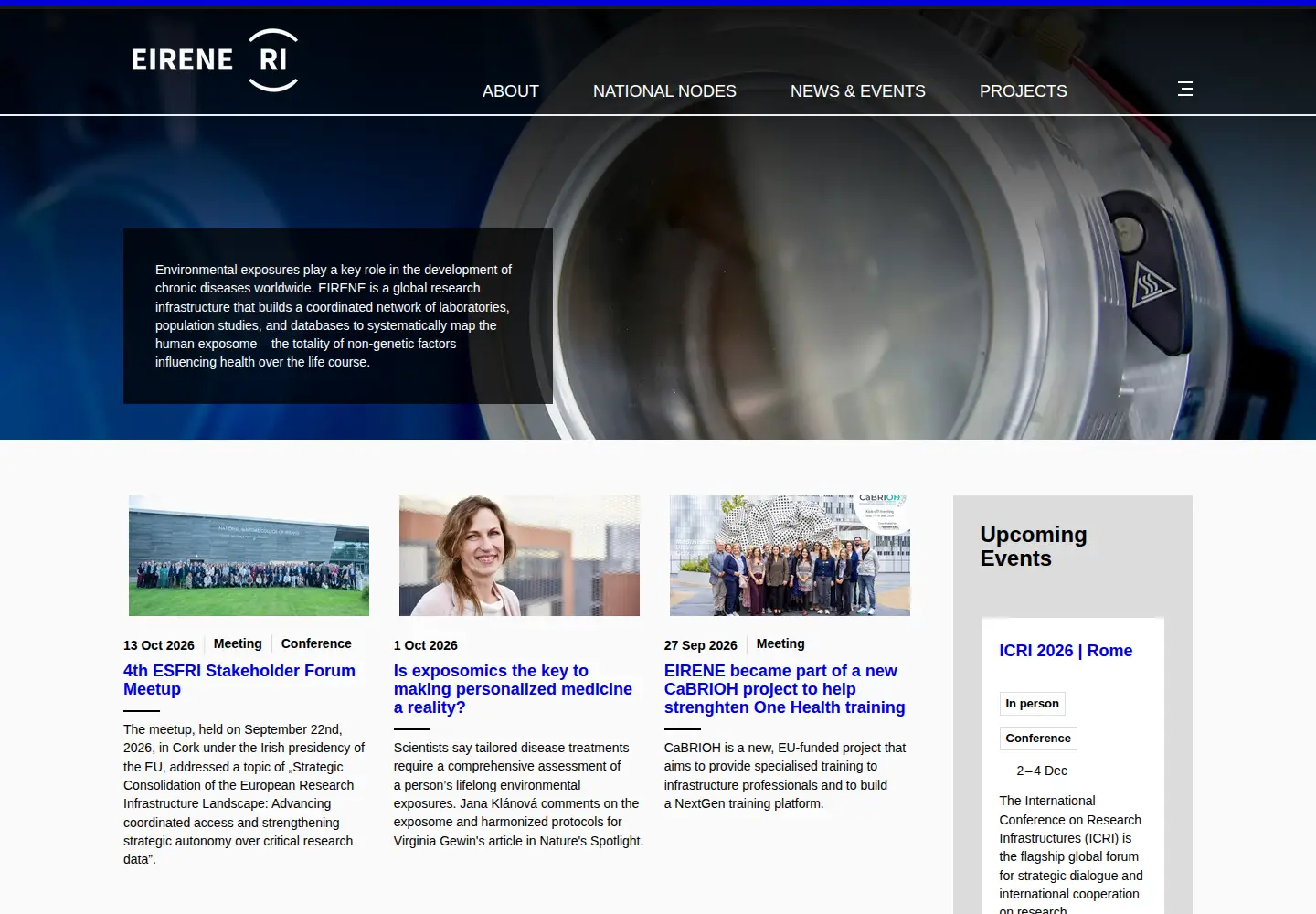The width and height of the screenshot is (1316, 914).
Task: Select the Conference tag beside 13 Oct 2026
Action: [x=316, y=643]
